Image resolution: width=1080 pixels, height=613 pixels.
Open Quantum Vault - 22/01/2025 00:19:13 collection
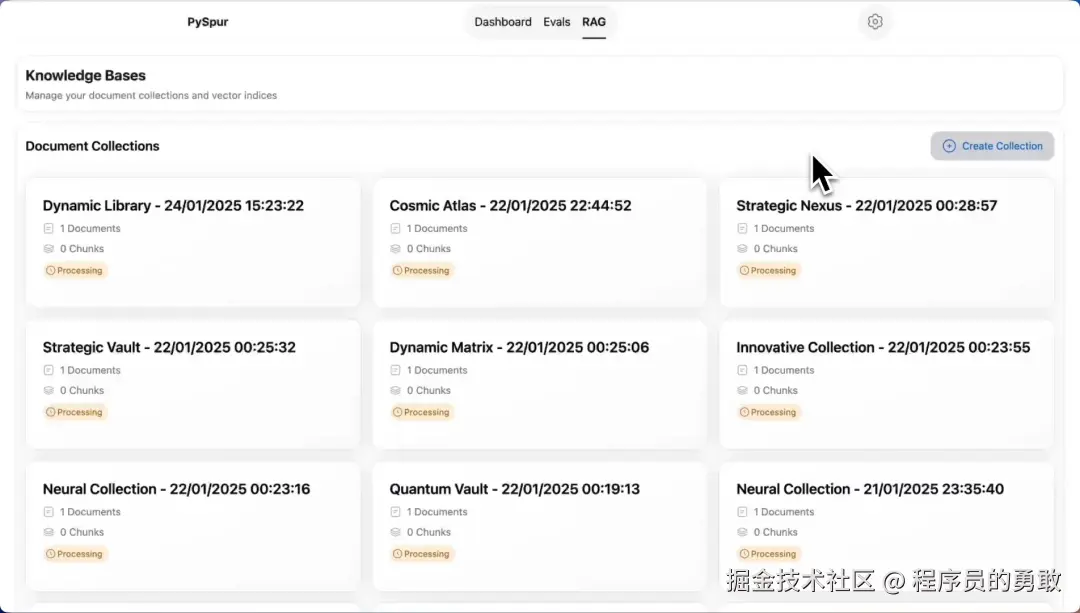[539, 526]
